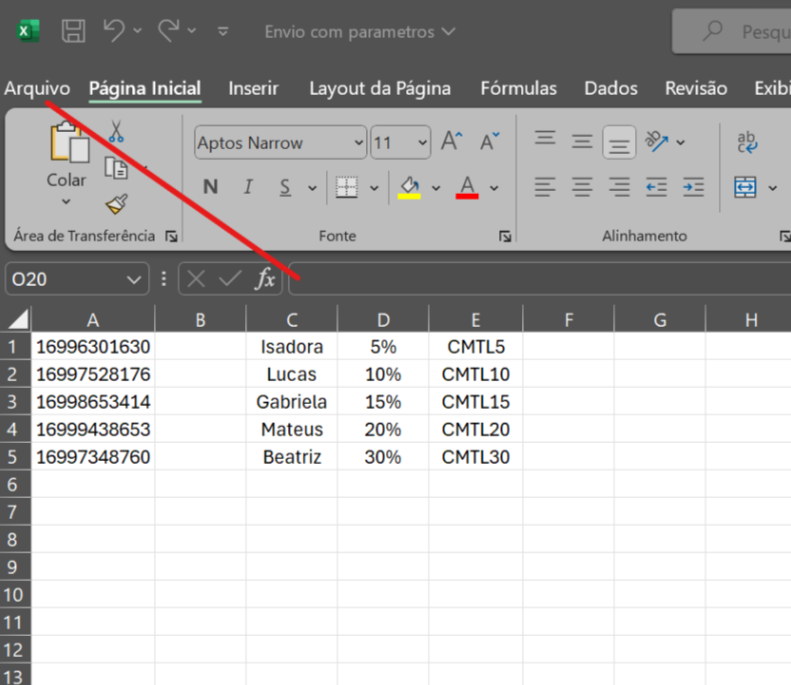Open the Inserir tab
The width and height of the screenshot is (791, 685).
(253, 88)
